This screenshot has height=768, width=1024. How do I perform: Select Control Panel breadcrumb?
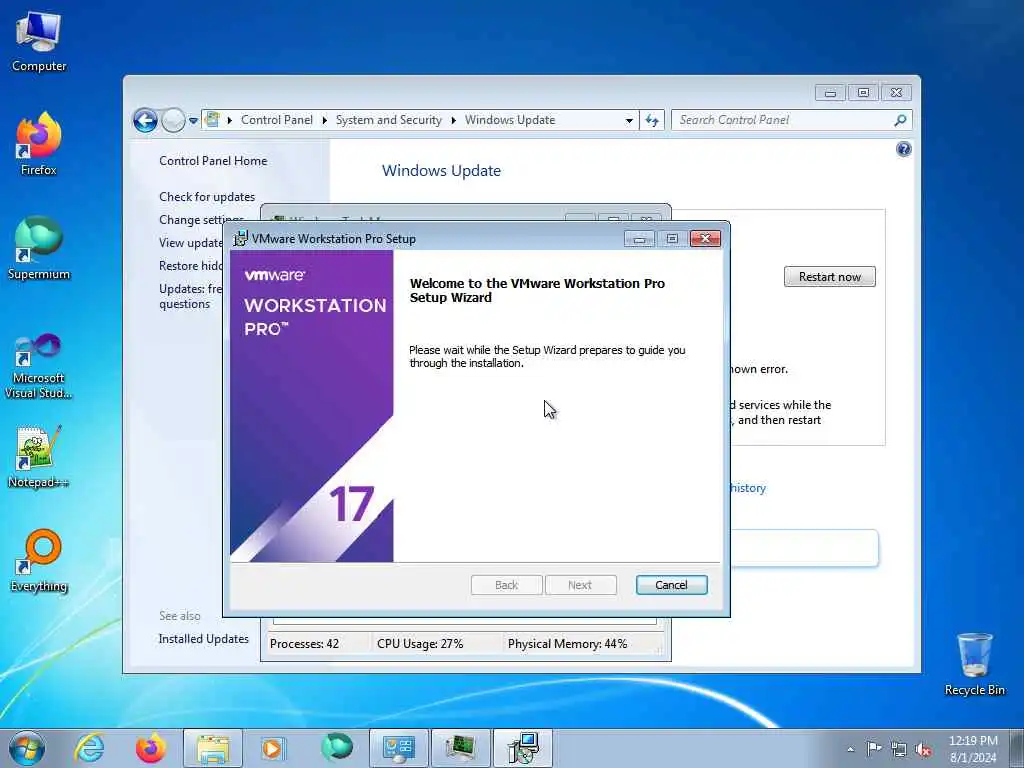pyautogui.click(x=276, y=120)
